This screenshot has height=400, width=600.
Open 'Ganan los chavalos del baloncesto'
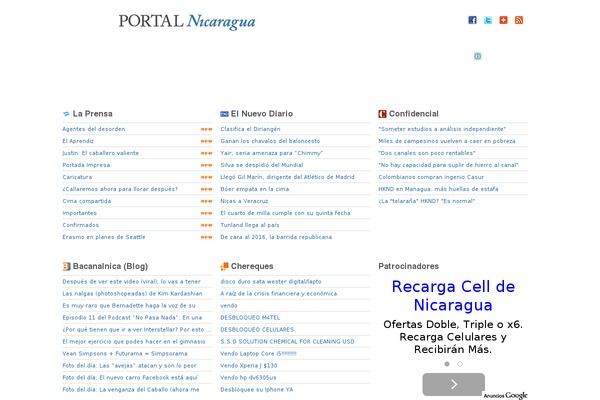click(270, 141)
